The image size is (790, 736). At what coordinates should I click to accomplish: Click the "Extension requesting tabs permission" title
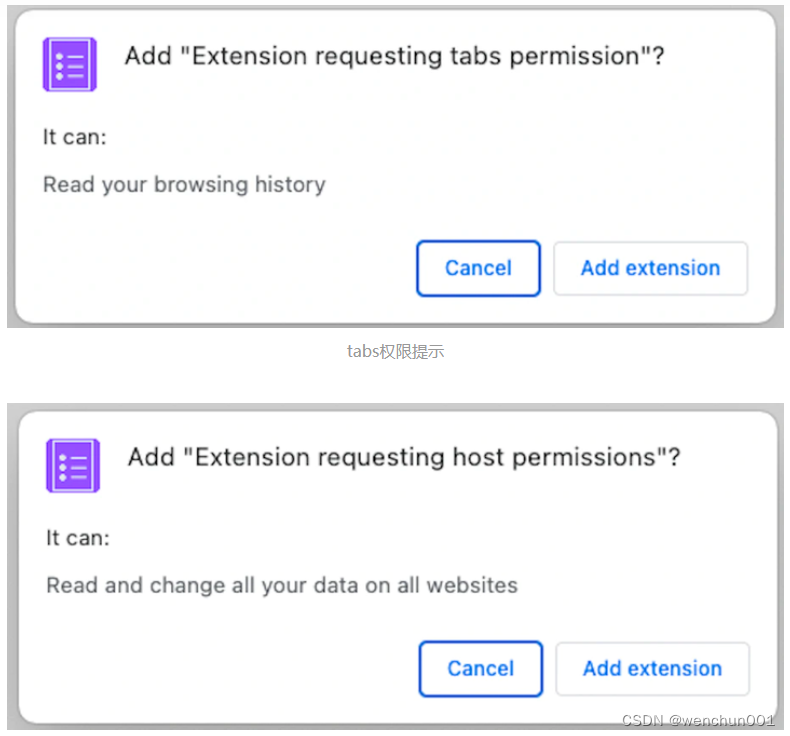pyautogui.click(x=394, y=56)
